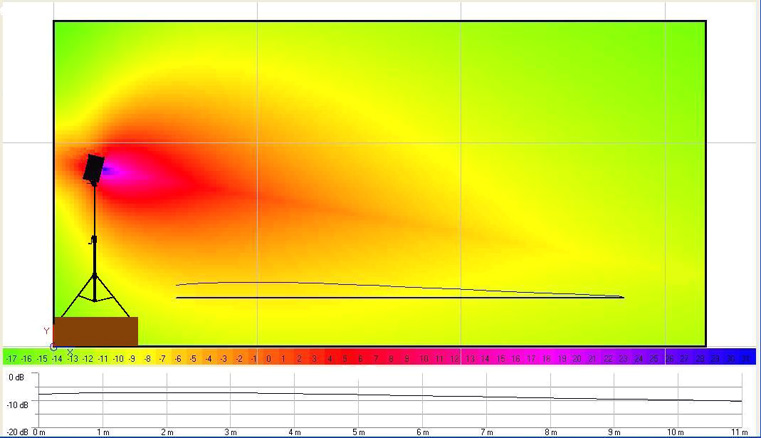Click the 0 dB label on the level graph
The height and width of the screenshot is (438, 761).
click(17, 378)
